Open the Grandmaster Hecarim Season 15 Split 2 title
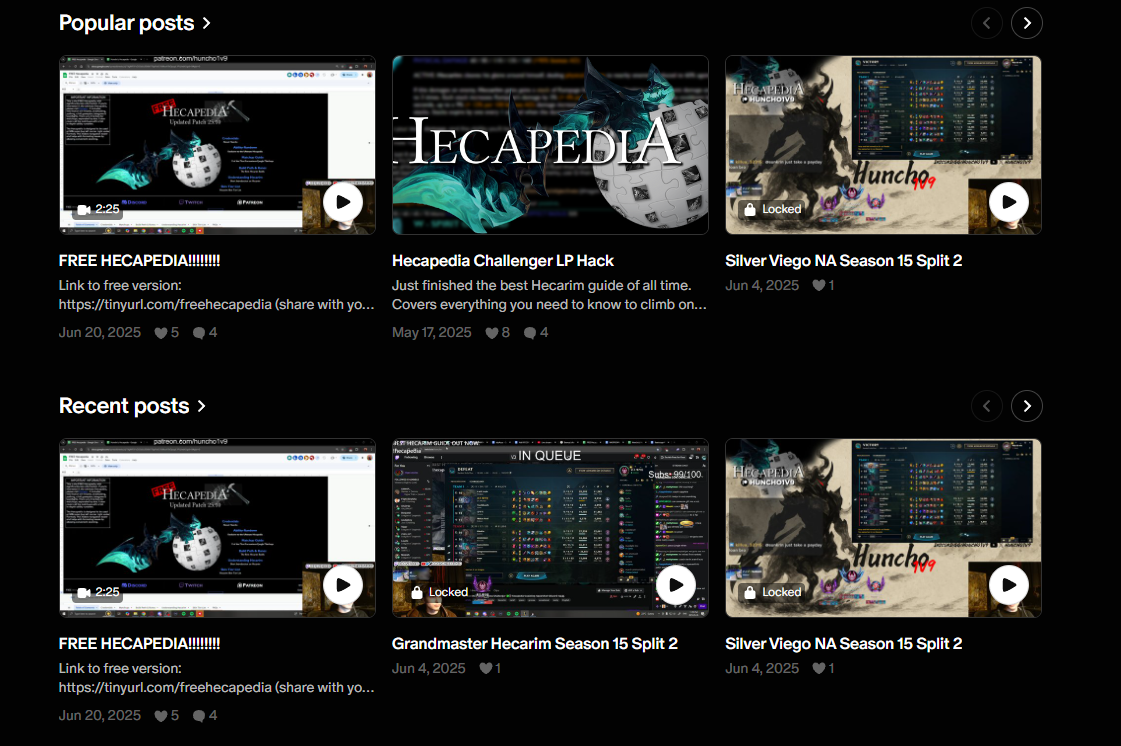This screenshot has height=746, width=1121. pyautogui.click(x=534, y=644)
